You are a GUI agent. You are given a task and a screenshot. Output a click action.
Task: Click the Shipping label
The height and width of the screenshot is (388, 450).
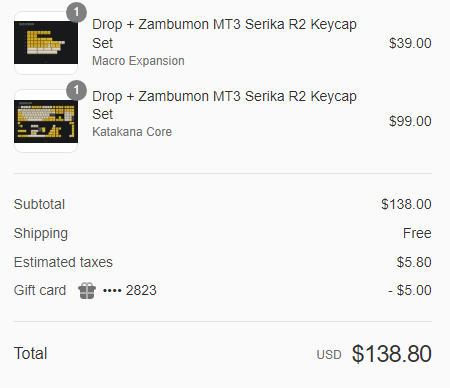pos(41,234)
